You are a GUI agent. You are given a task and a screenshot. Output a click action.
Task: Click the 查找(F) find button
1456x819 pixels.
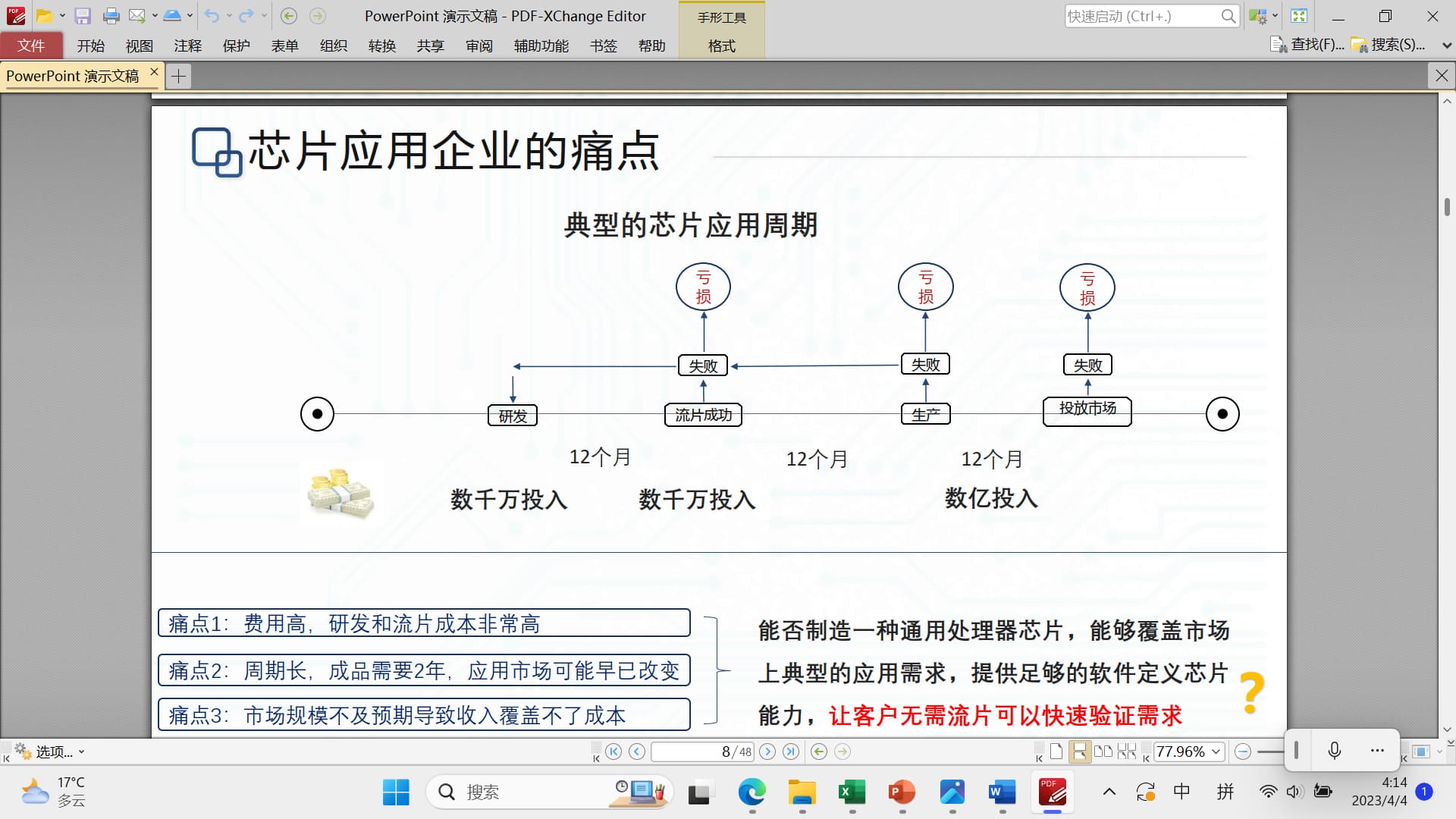[x=1307, y=45]
